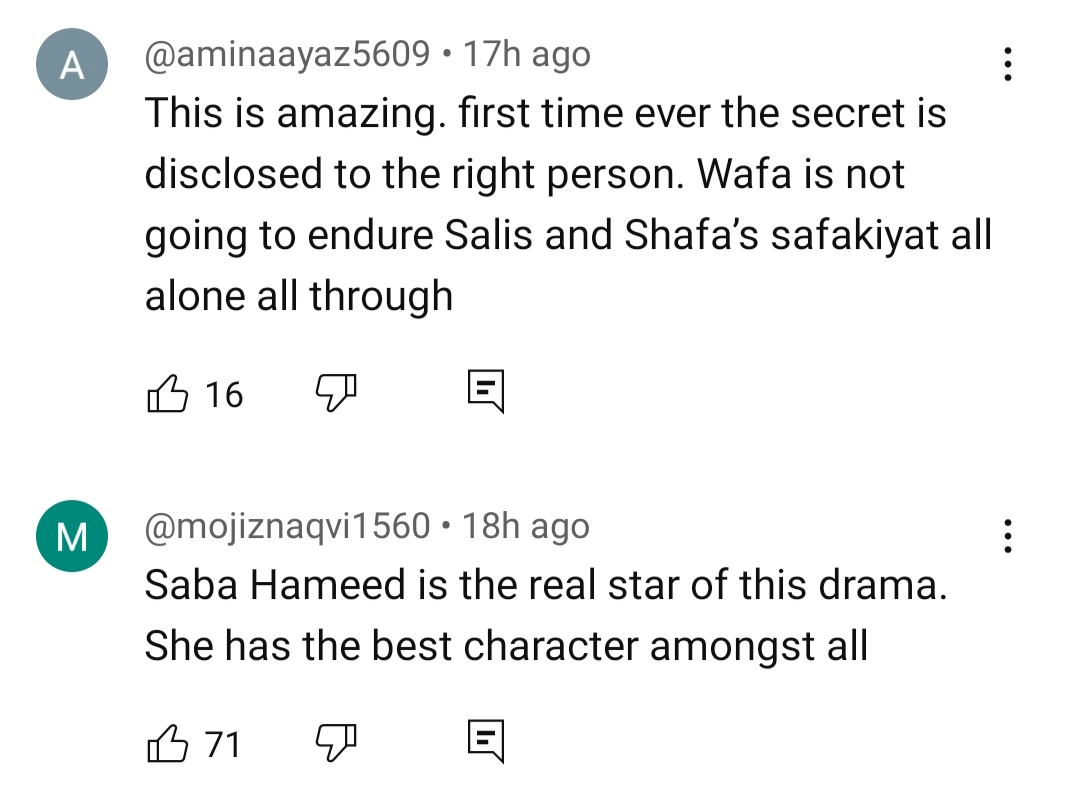Like the Saba Hameed comment
Image resolution: width=1080 pixels, height=798 pixels.
click(168, 744)
